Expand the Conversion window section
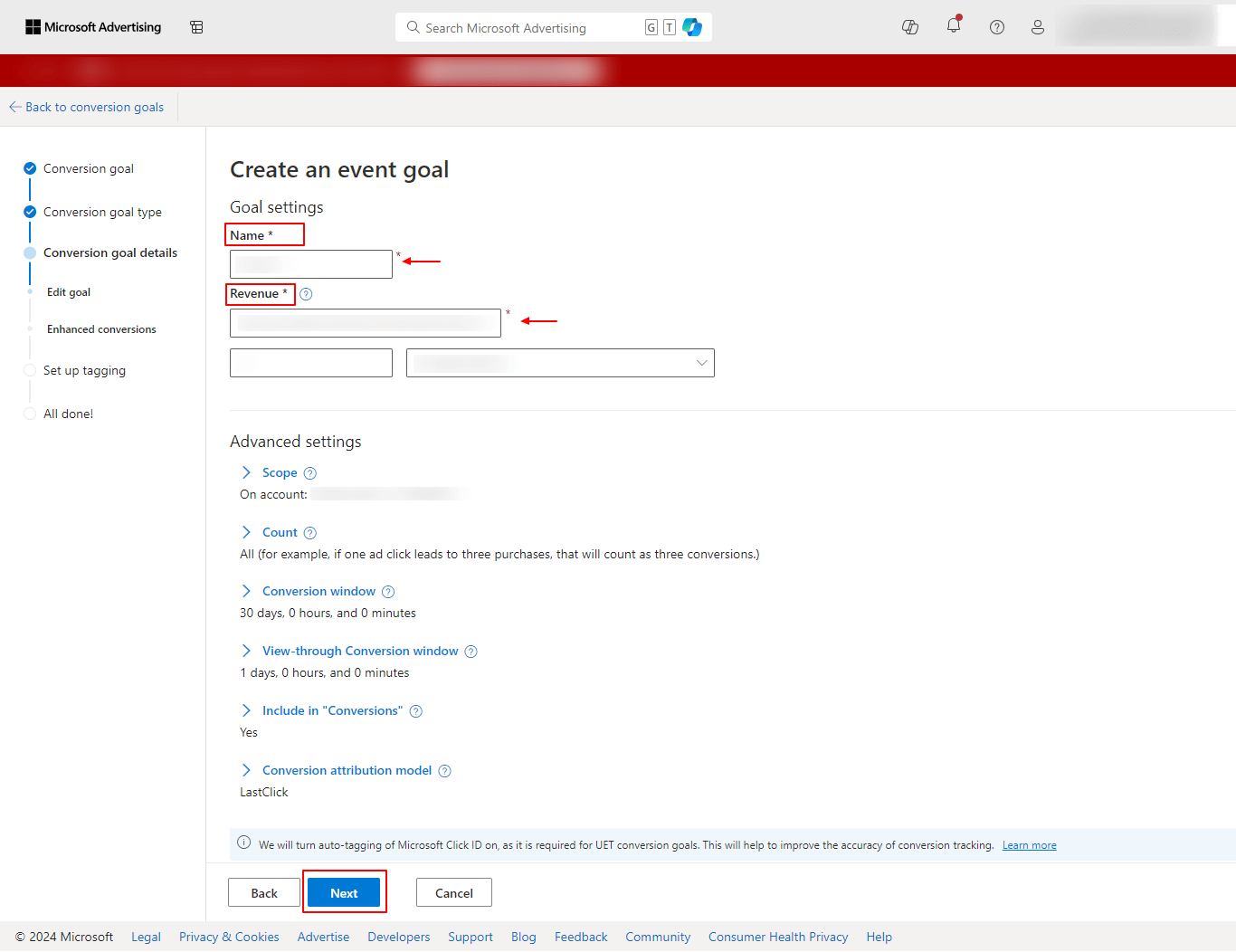 click(318, 591)
